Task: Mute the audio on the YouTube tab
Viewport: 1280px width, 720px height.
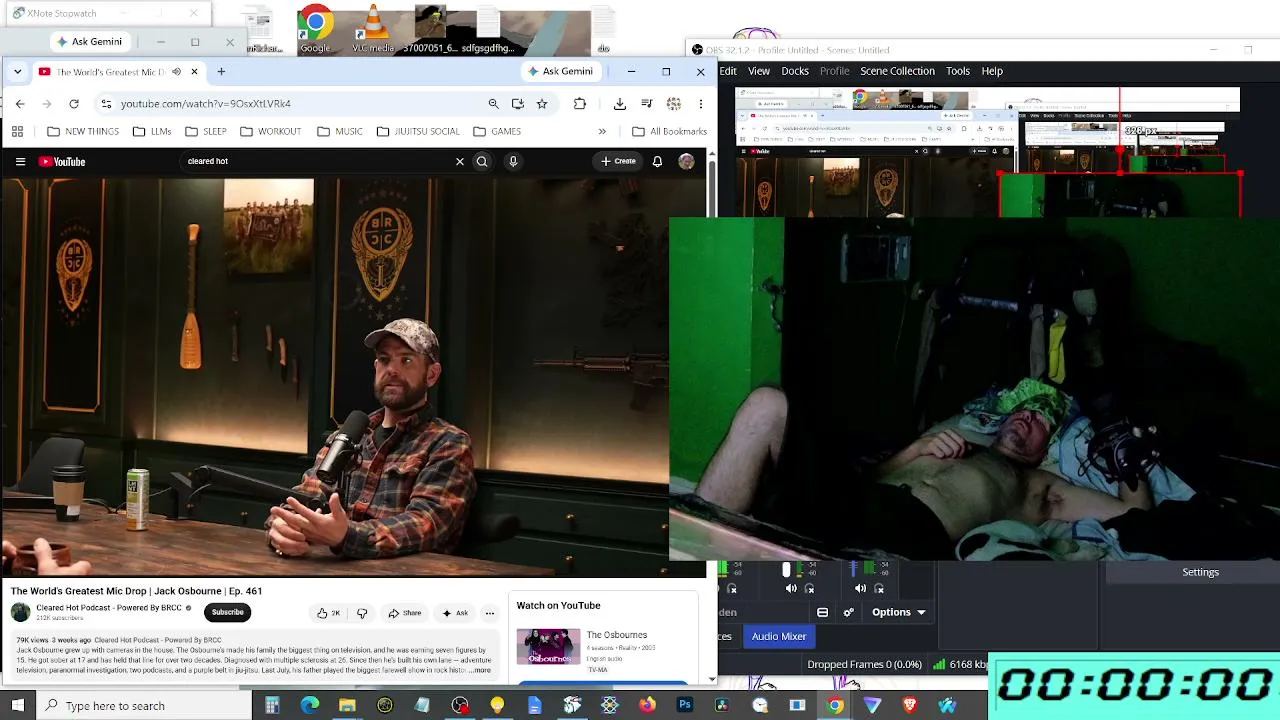Action: click(x=176, y=72)
